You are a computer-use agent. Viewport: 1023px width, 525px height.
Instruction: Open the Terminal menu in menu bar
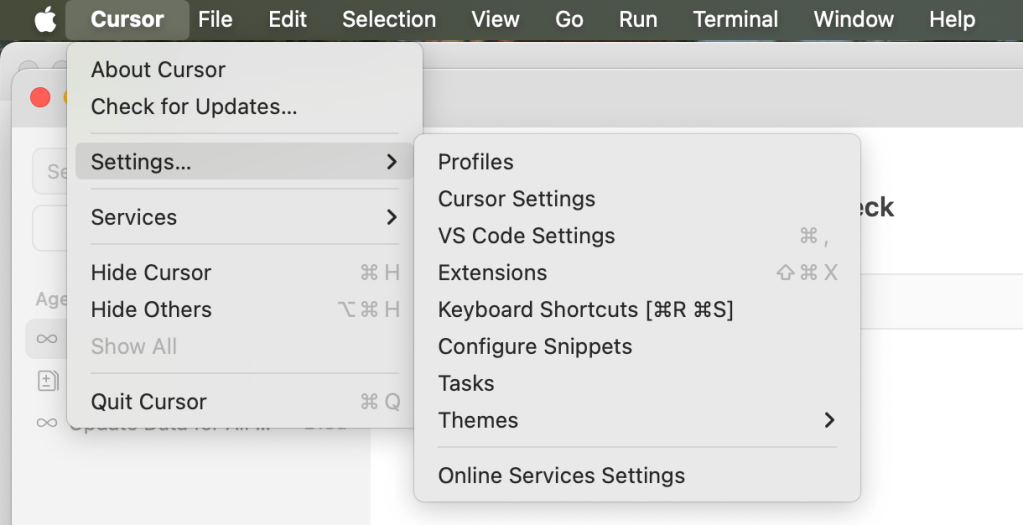[735, 20]
